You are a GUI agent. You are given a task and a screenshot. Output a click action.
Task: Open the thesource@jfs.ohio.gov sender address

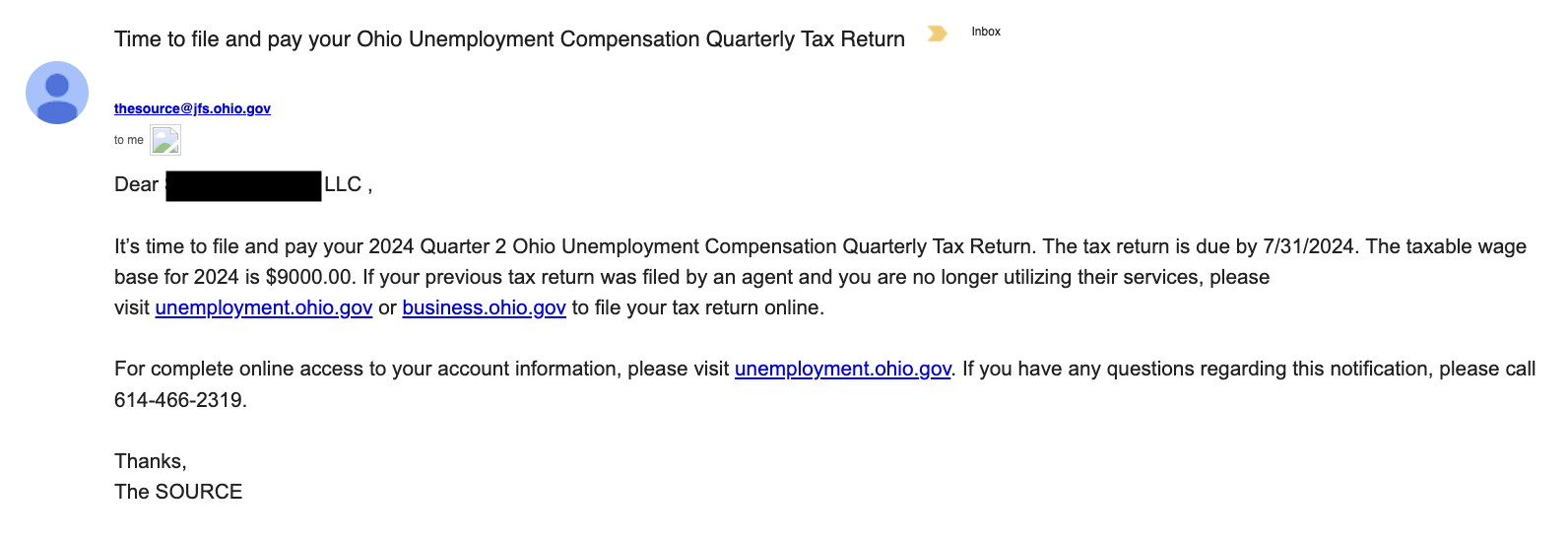192,108
